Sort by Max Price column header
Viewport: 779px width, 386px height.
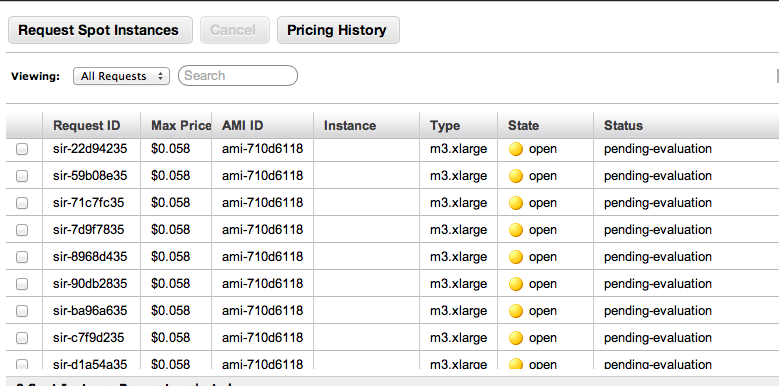176,125
